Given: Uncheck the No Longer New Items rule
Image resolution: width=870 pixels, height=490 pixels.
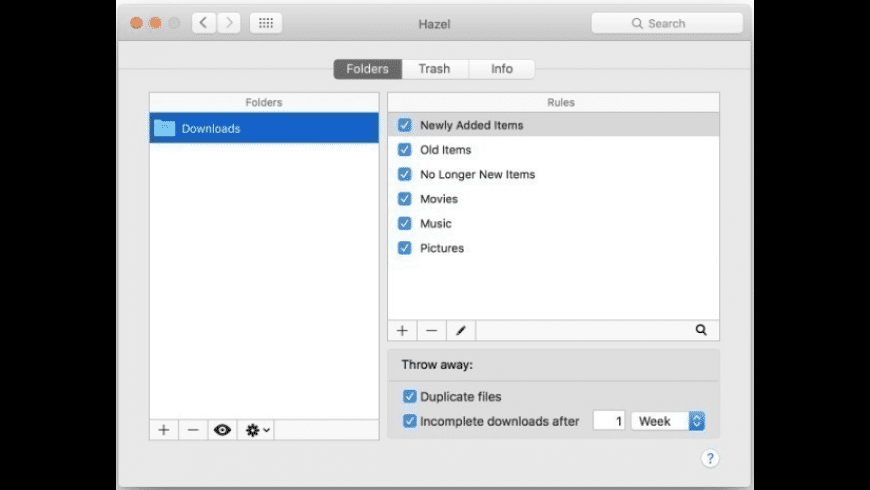Looking at the screenshot, I should pyautogui.click(x=404, y=174).
